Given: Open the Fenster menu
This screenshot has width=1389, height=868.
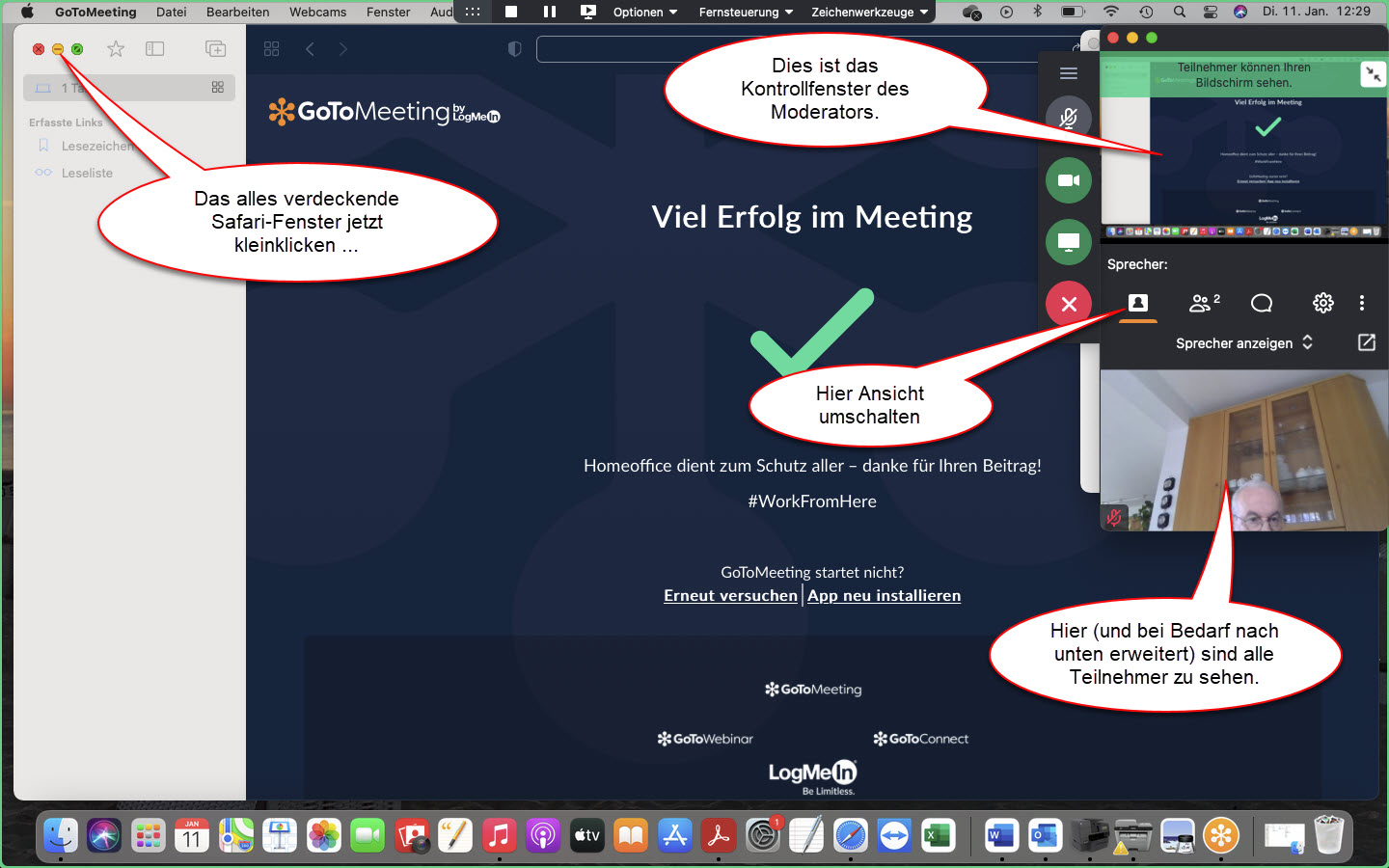Looking at the screenshot, I should pyautogui.click(x=389, y=12).
